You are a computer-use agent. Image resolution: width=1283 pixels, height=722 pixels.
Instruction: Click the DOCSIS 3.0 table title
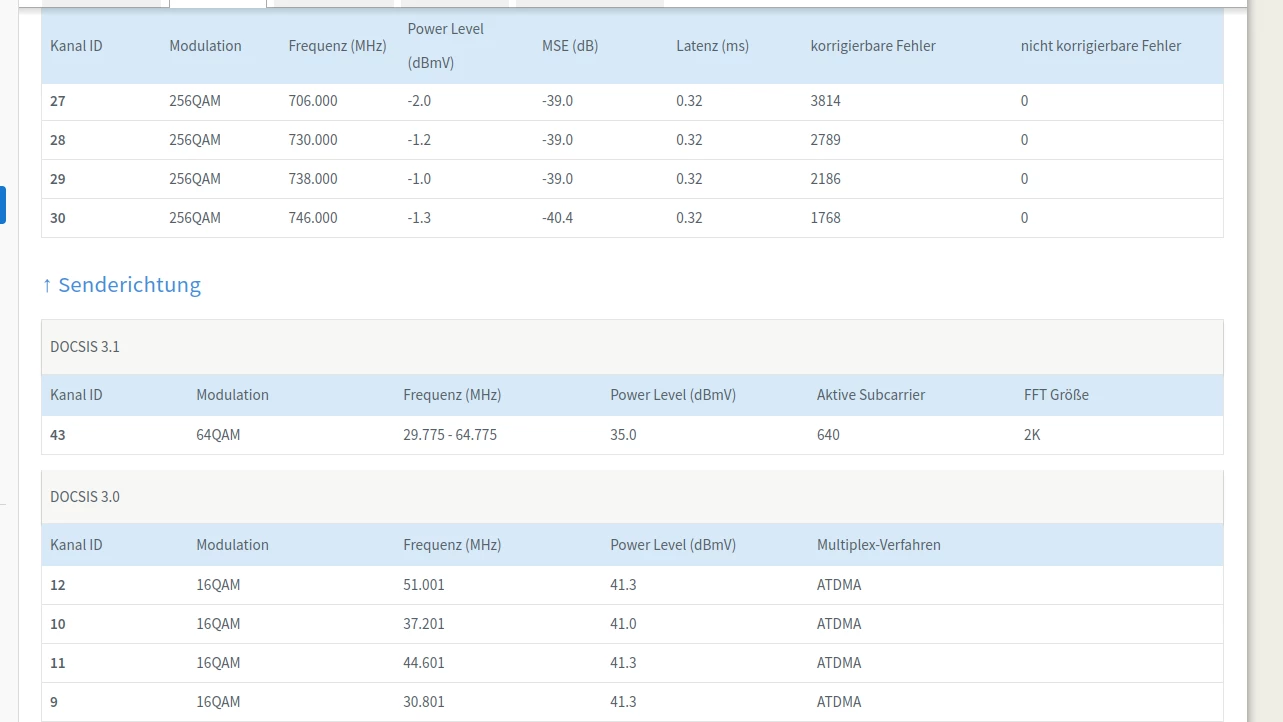85,497
